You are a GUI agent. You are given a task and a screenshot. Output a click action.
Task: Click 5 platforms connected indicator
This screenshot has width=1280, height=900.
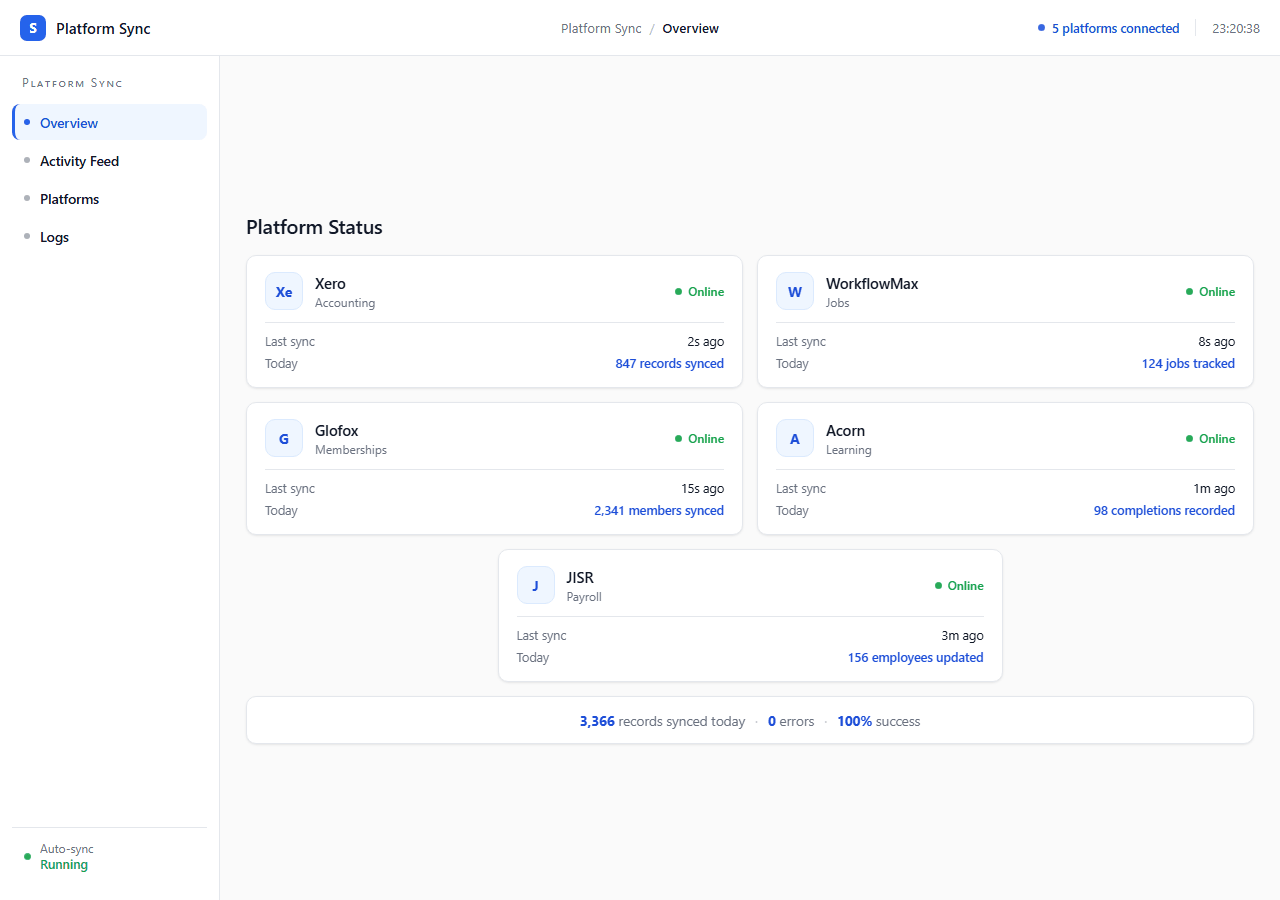[x=1108, y=28]
